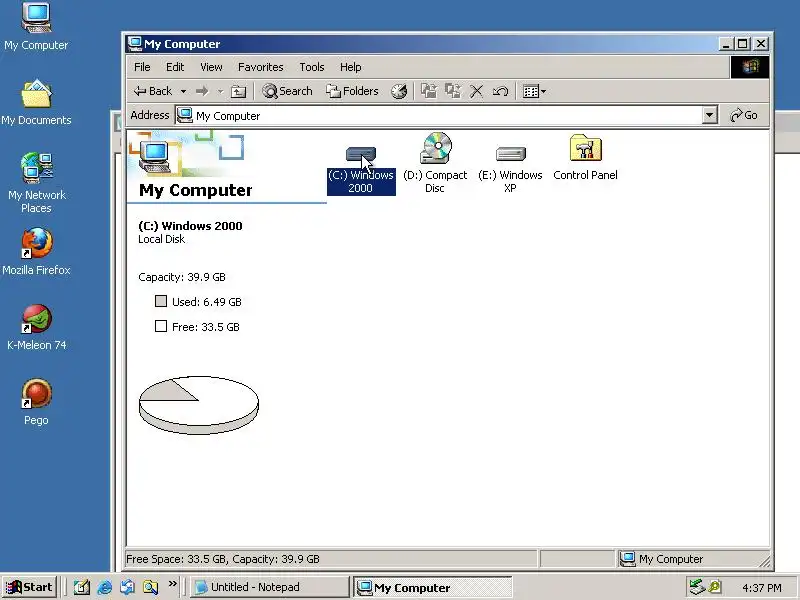Select My Network Places desktop icon
This screenshot has width=800, height=600.
tap(36, 183)
